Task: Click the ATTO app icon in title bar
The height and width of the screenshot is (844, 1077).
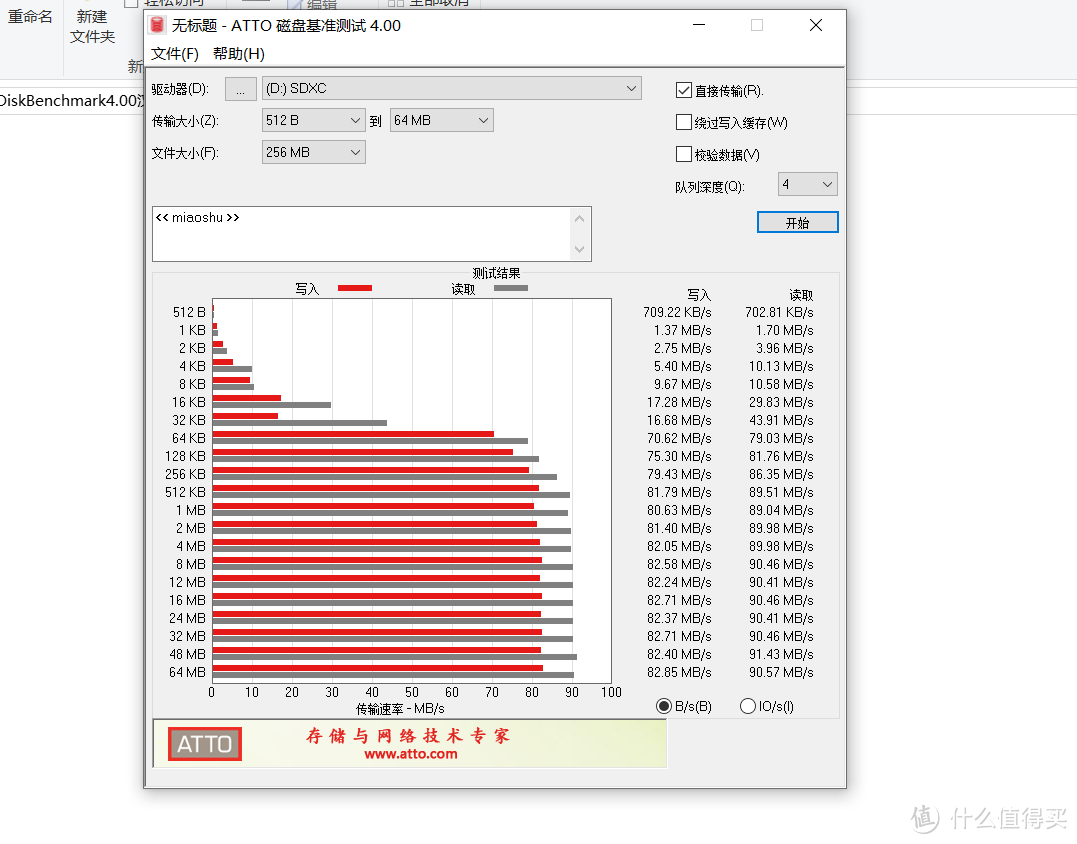Action: [x=157, y=25]
